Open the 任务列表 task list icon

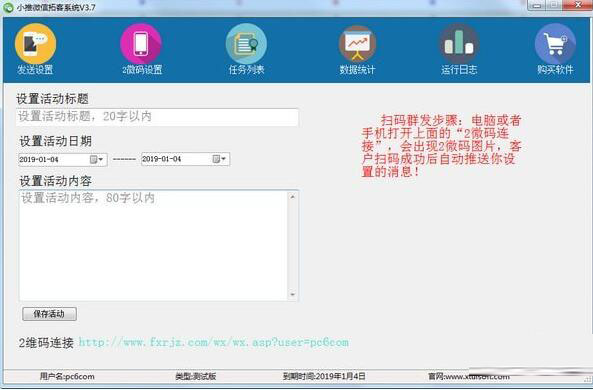click(x=246, y=44)
